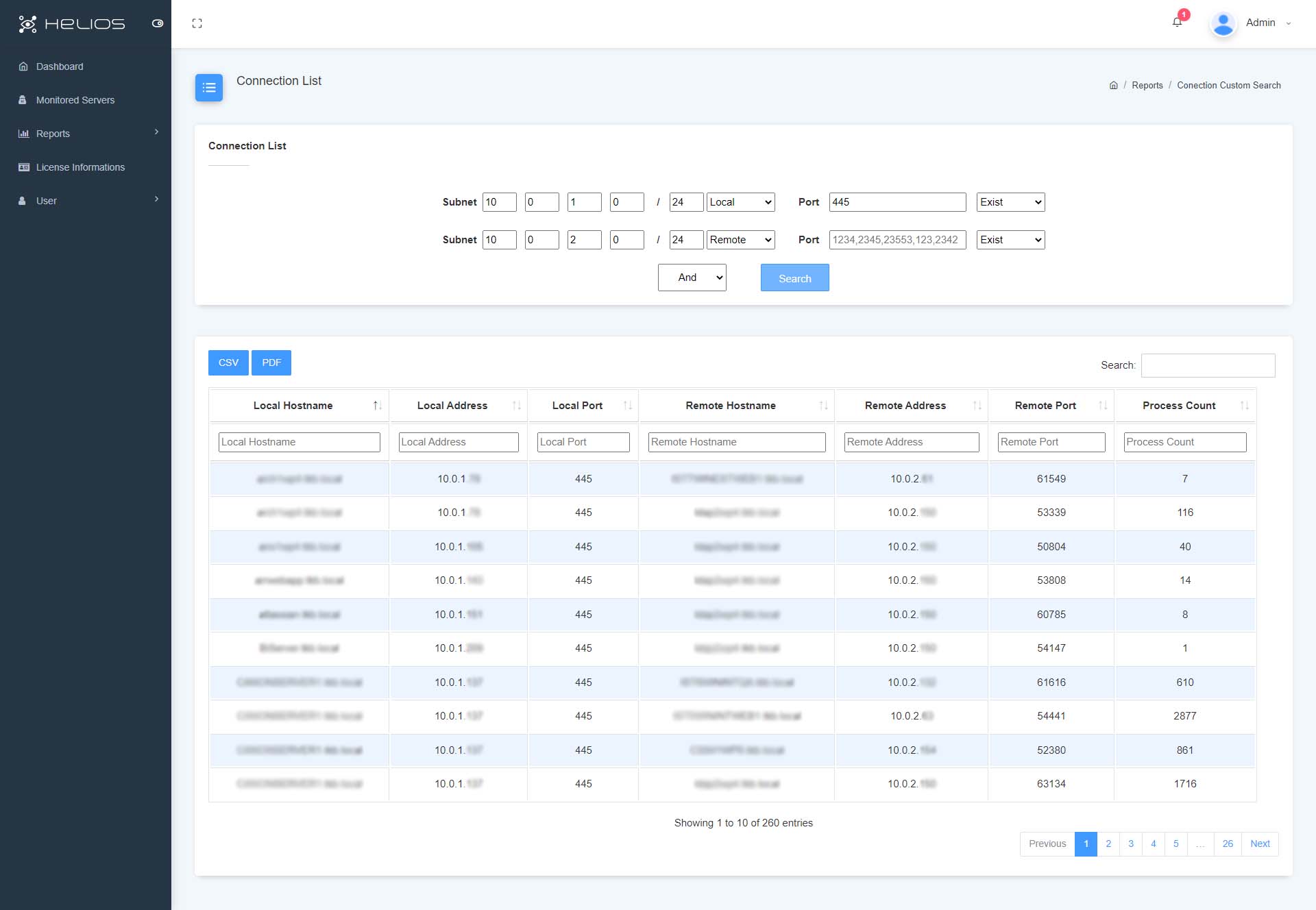The width and height of the screenshot is (1316, 910).
Task: Open the Local/Remote dropdown on the first subnet
Action: 740,201
